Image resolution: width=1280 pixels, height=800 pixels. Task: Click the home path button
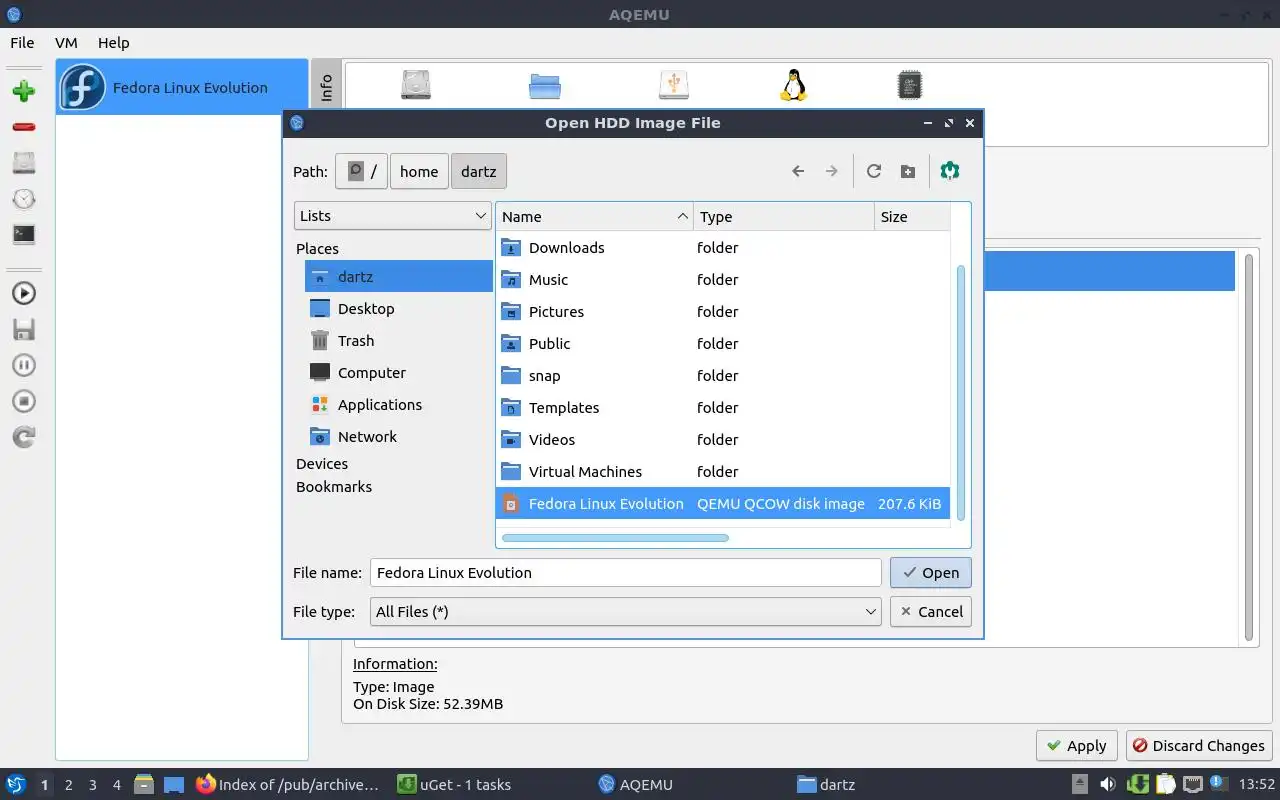(419, 171)
